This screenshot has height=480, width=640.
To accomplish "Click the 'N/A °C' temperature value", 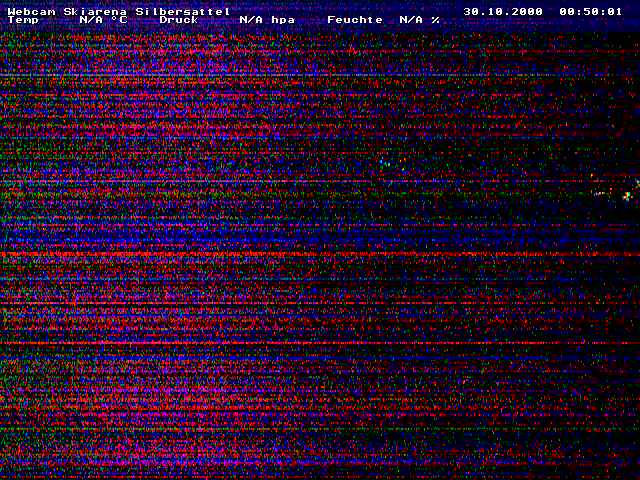I will pyautogui.click(x=103, y=20).
